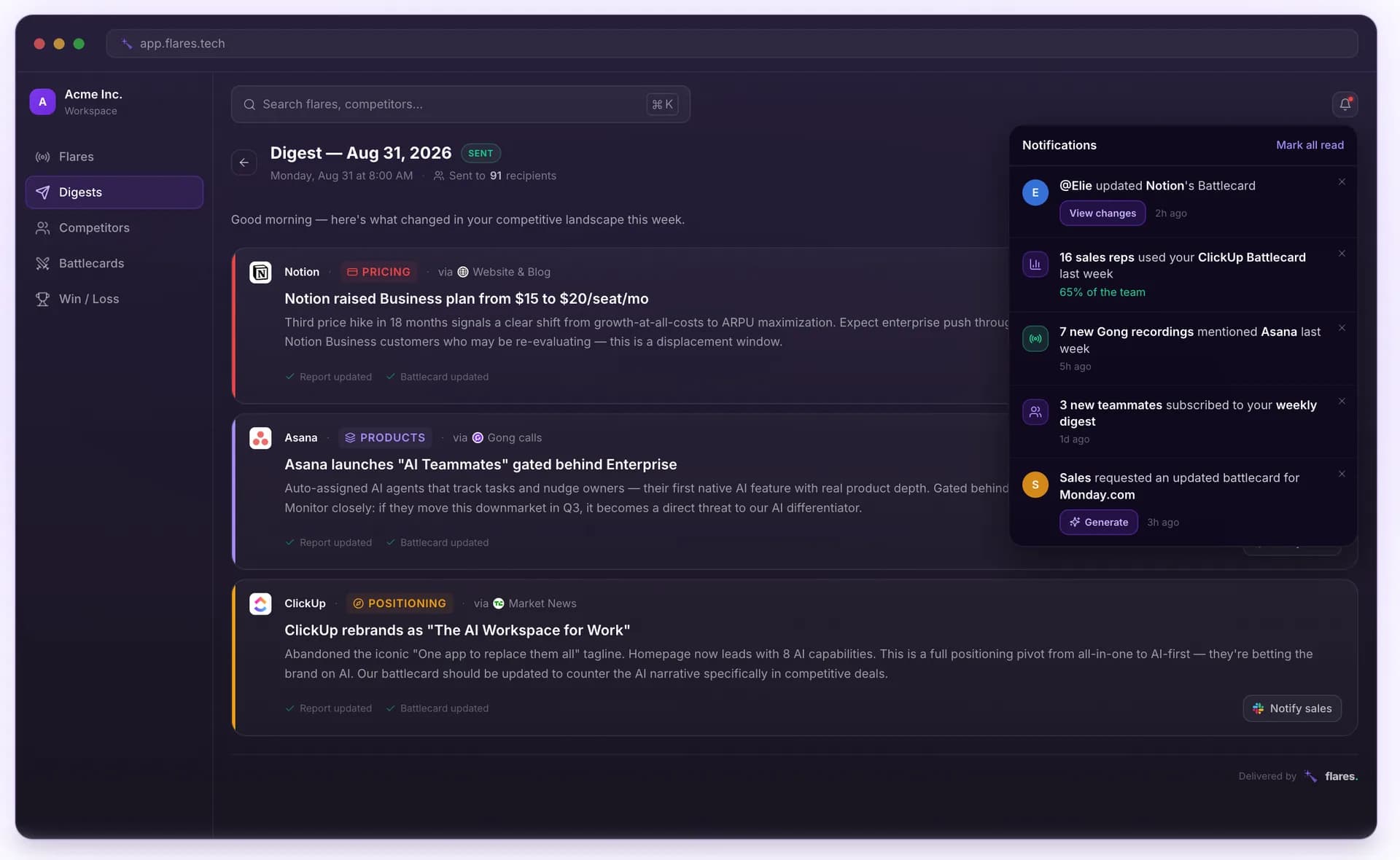Click the Gong calls source icon
1400x860 pixels.
click(478, 438)
